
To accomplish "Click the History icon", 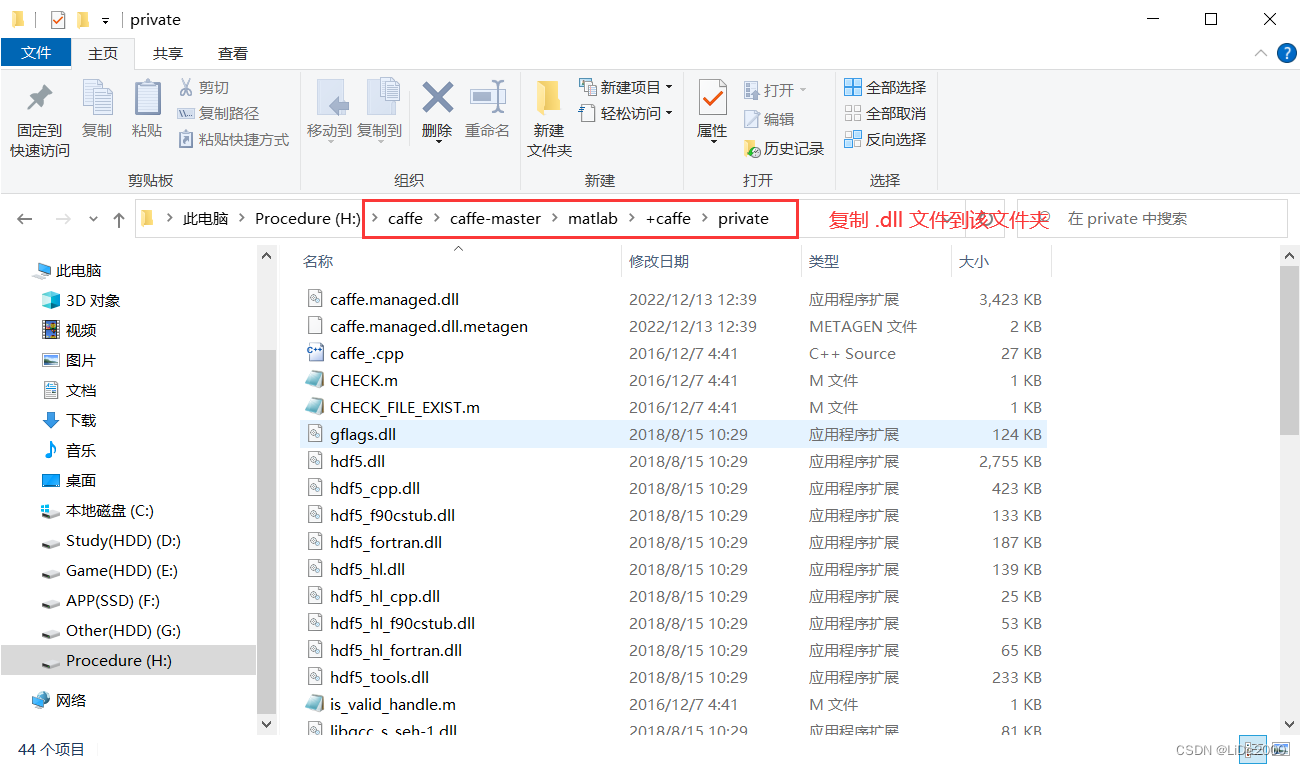I will 753,149.
